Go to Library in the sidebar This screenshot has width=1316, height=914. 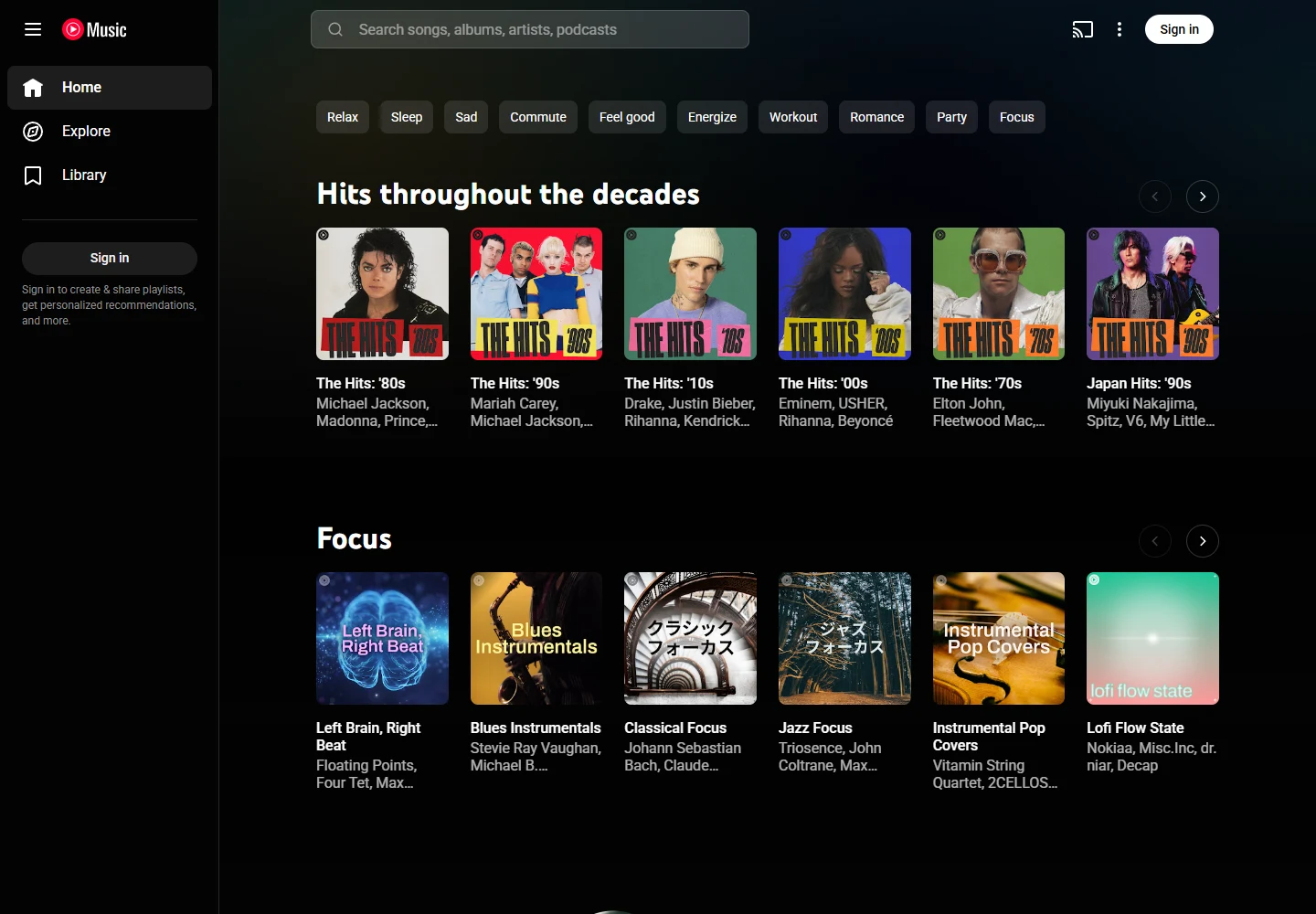point(110,175)
